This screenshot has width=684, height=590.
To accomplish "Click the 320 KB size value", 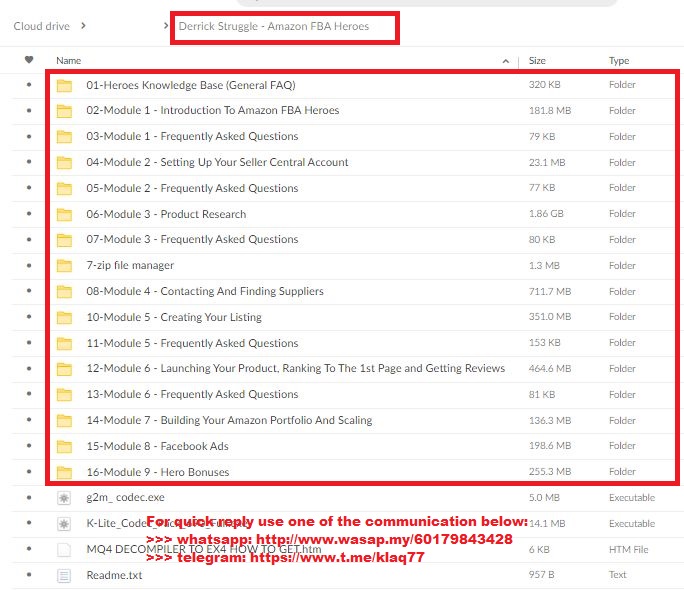I will pos(544,85).
